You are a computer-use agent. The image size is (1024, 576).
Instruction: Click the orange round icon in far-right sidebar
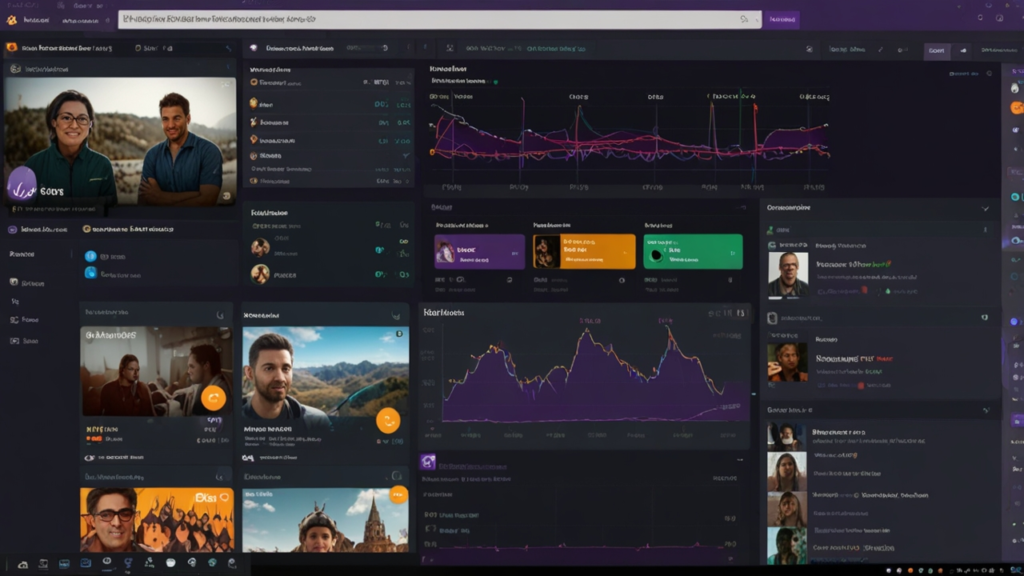pos(1016,108)
